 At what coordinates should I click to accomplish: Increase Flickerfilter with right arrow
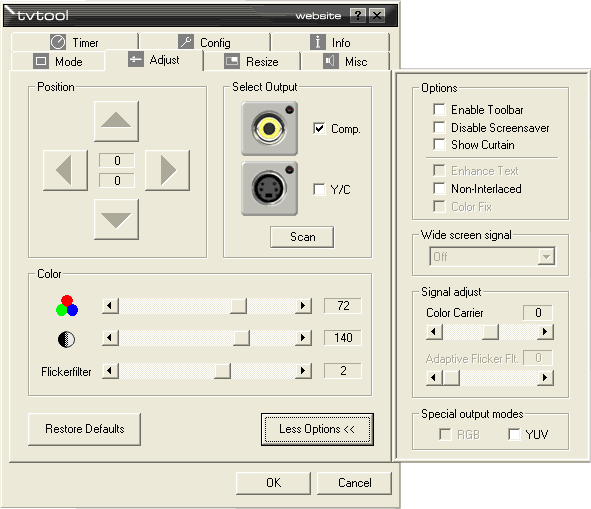(x=303, y=371)
